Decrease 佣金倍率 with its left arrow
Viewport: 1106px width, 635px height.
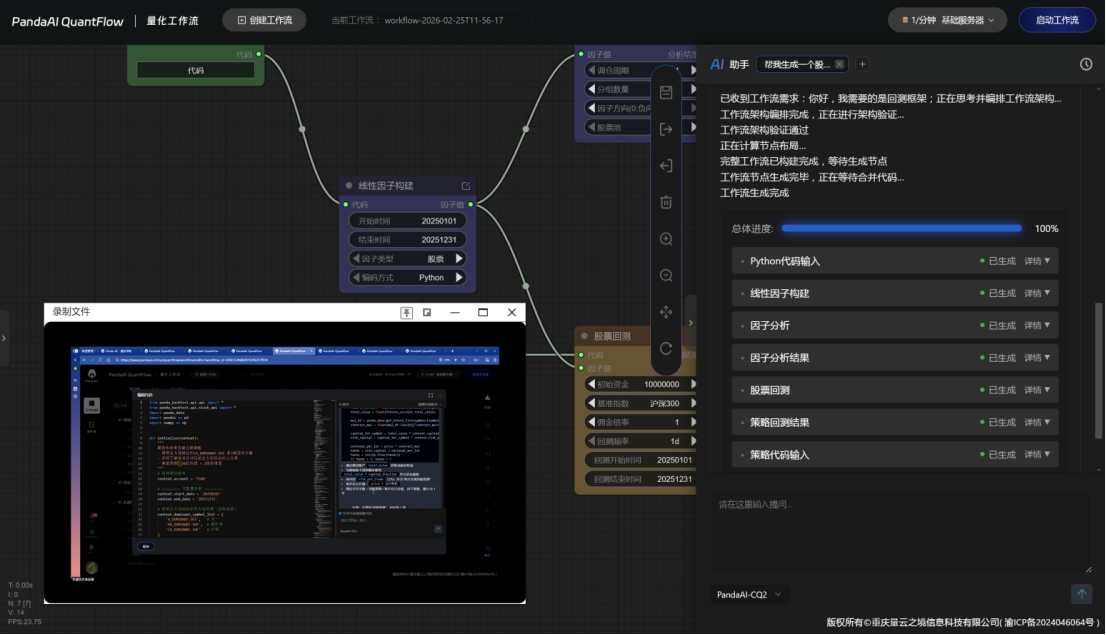[x=591, y=422]
